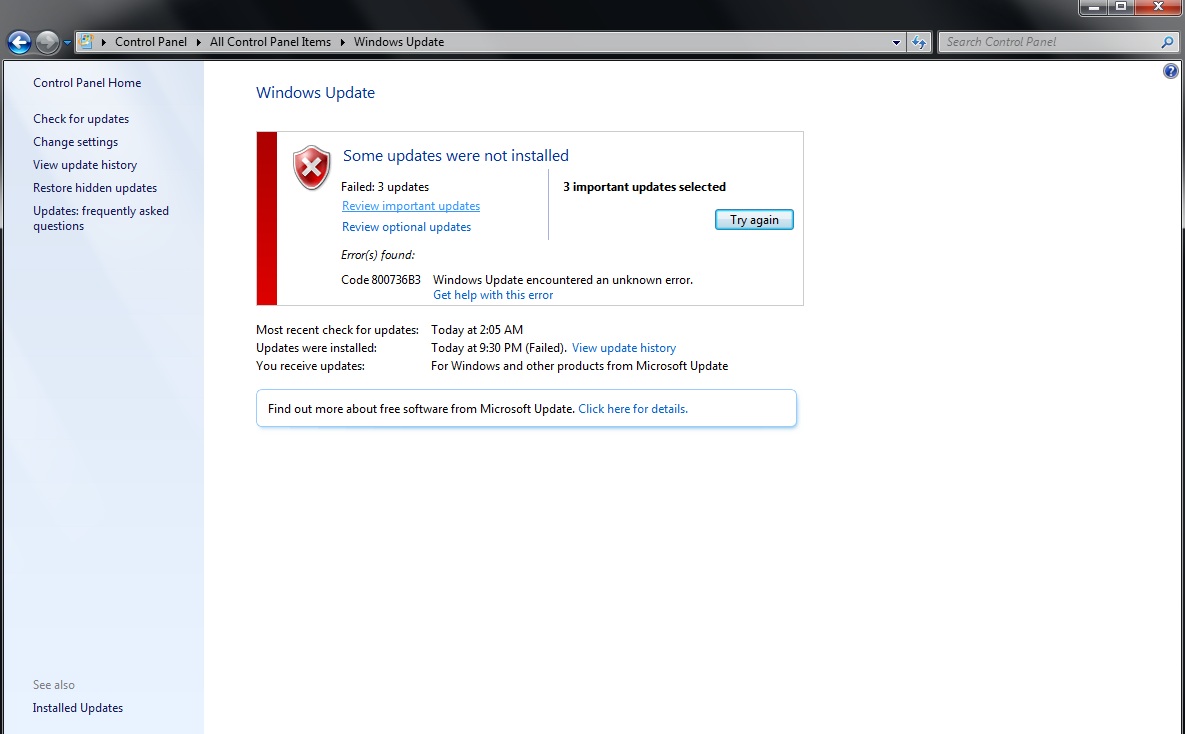Click the error Code 800736B3 text

pyautogui.click(x=380, y=280)
